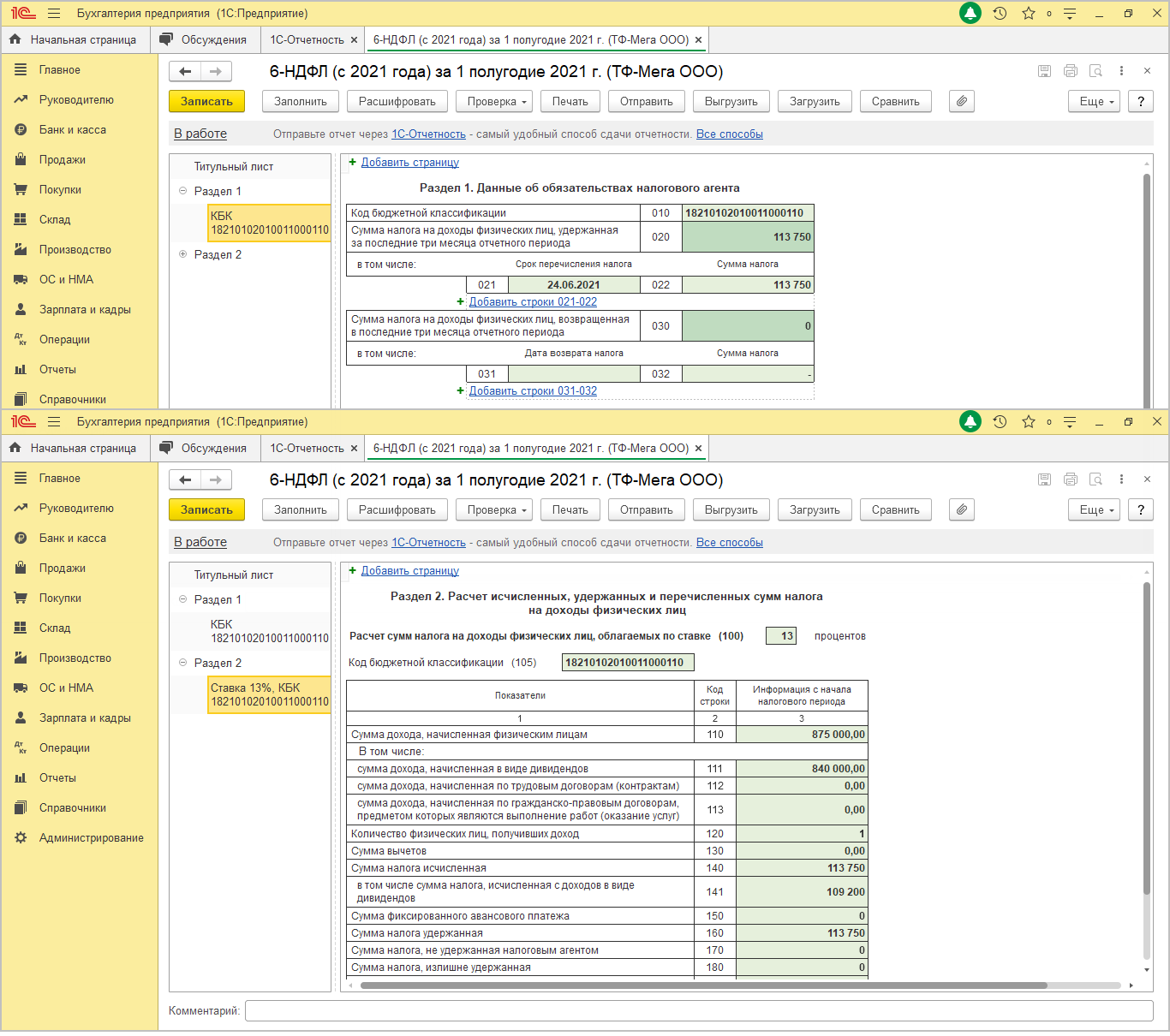Open favorites star in the Раздел 1 window title bar
This screenshot has height=1036, width=1170.
pyautogui.click(x=1029, y=13)
